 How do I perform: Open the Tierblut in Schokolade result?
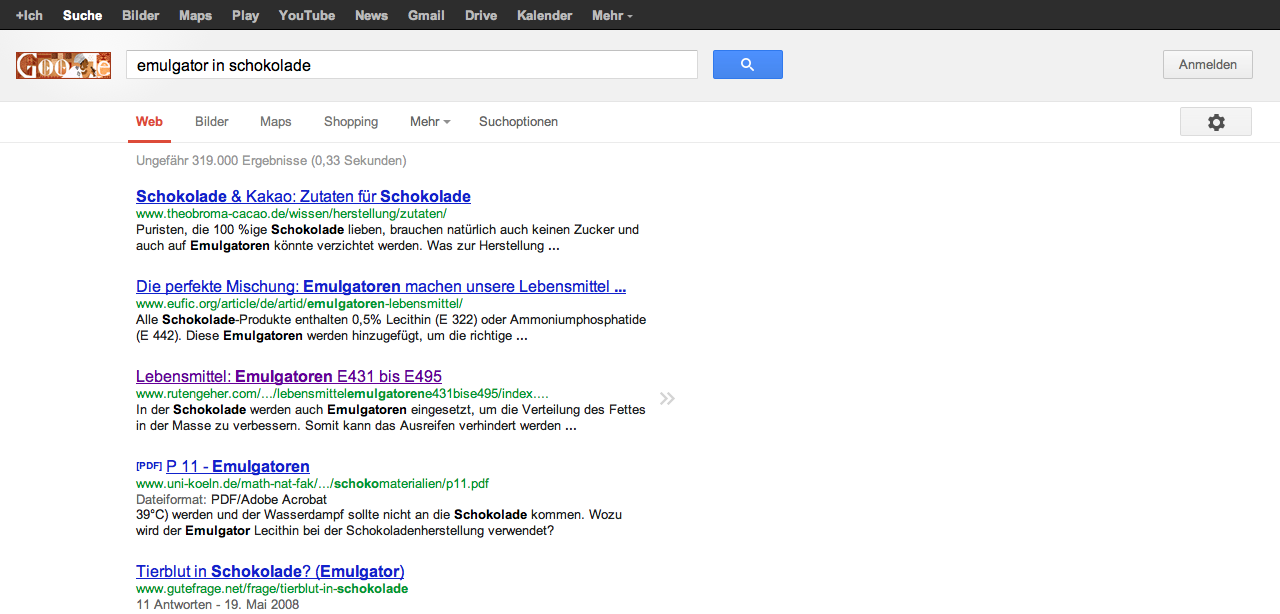(x=270, y=572)
